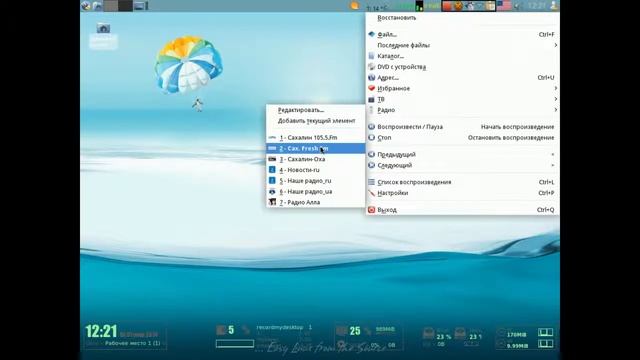
Task: Click the sun weather icon in panel
Action: coord(355,6)
